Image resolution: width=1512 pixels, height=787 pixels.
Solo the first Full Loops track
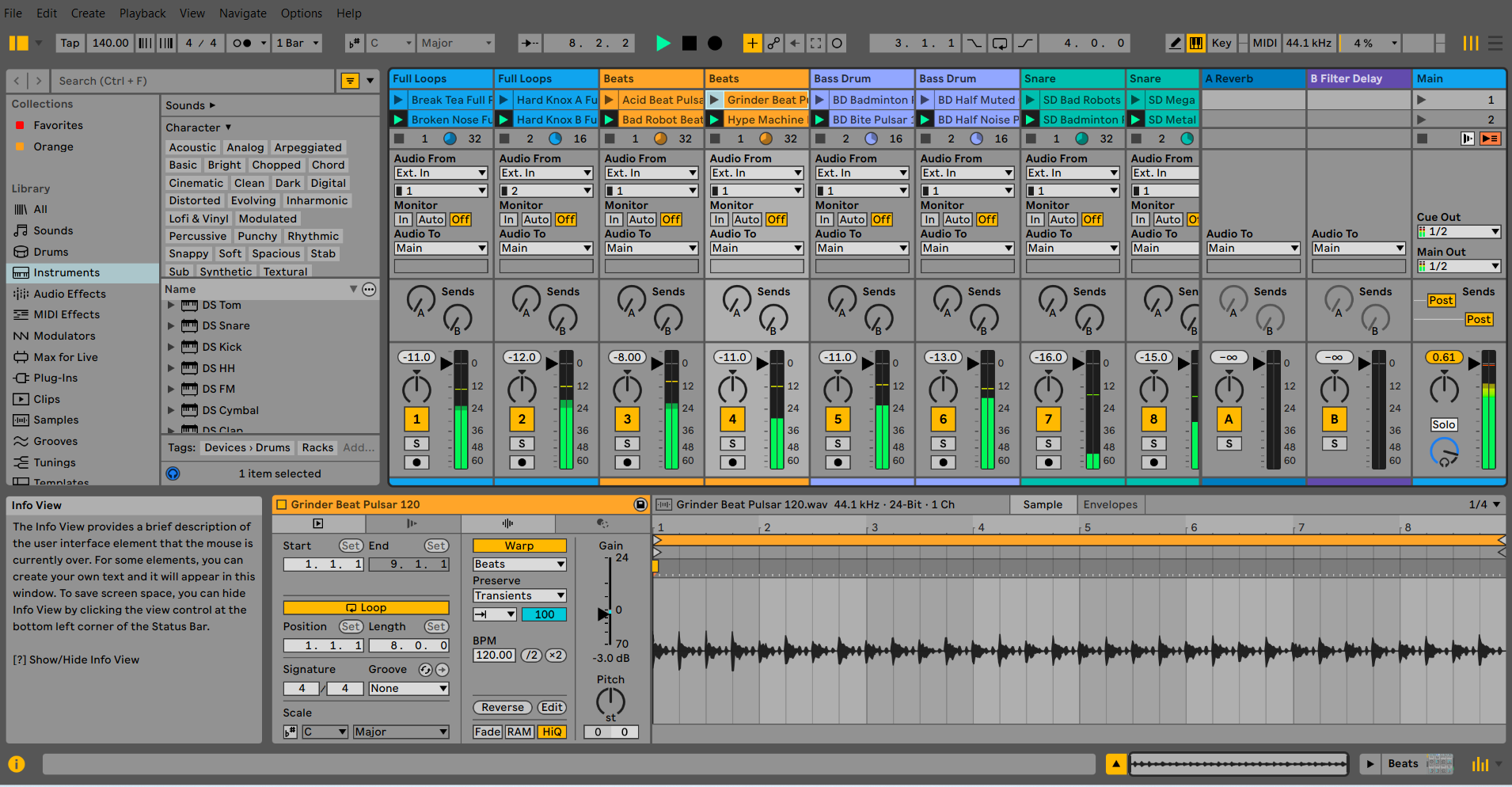pos(416,443)
